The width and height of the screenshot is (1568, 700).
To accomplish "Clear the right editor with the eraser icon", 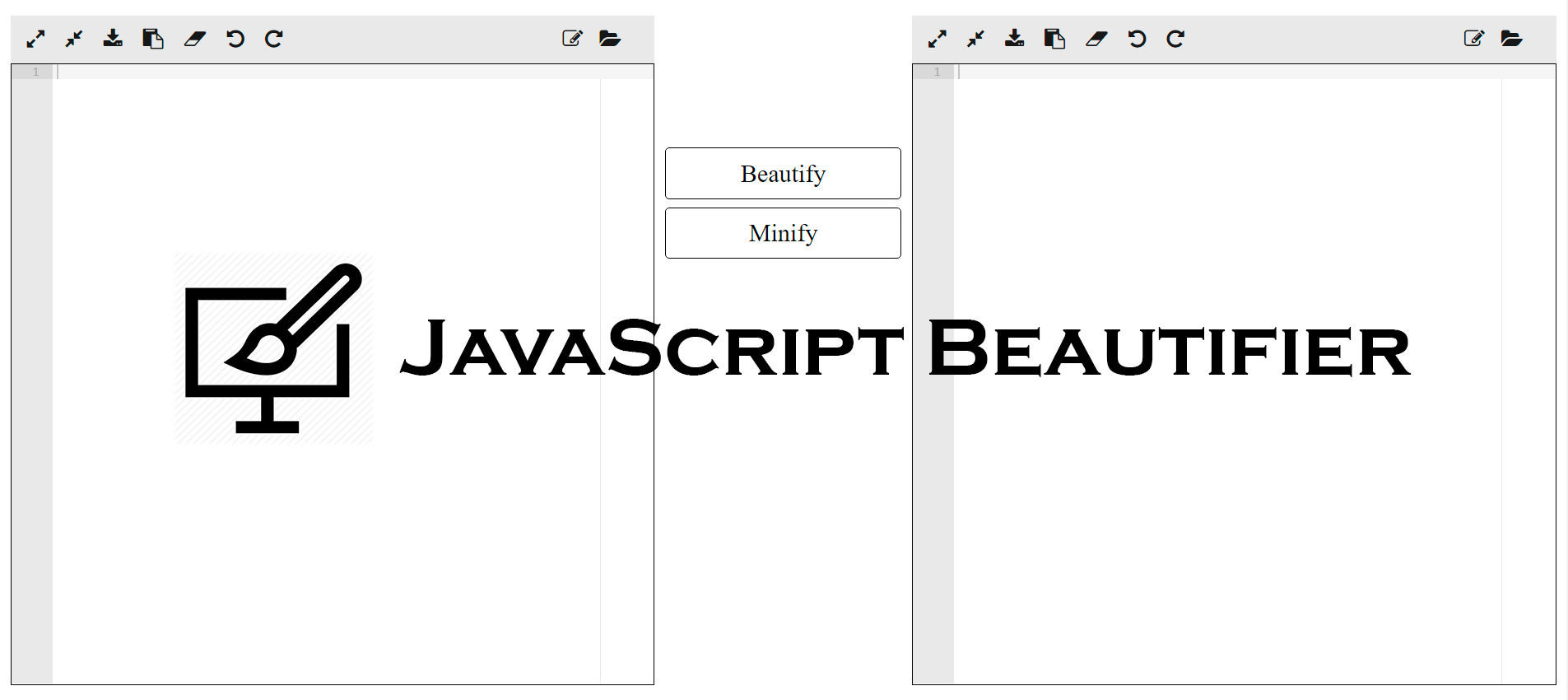I will coord(1096,39).
